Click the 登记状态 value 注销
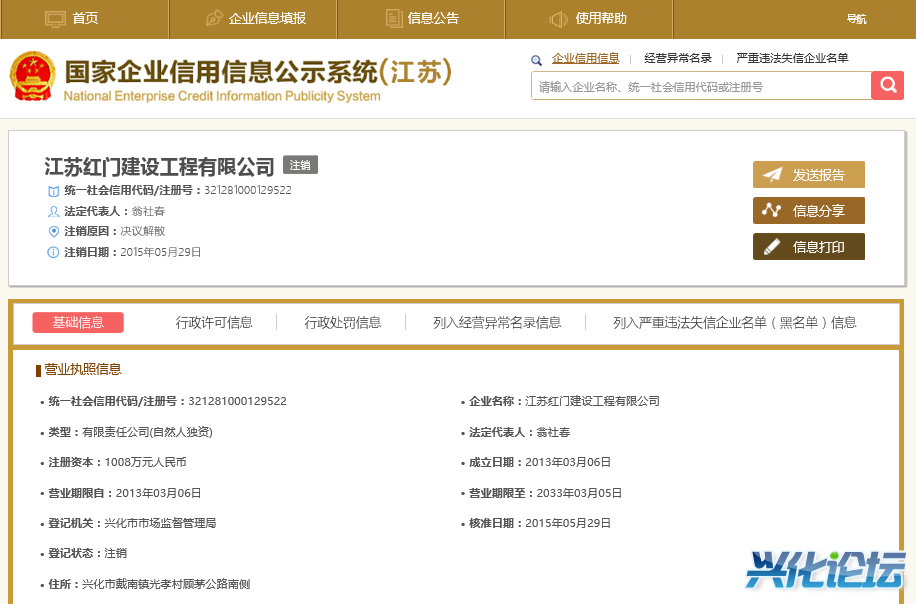This screenshot has width=916, height=604. pyautogui.click(x=116, y=554)
